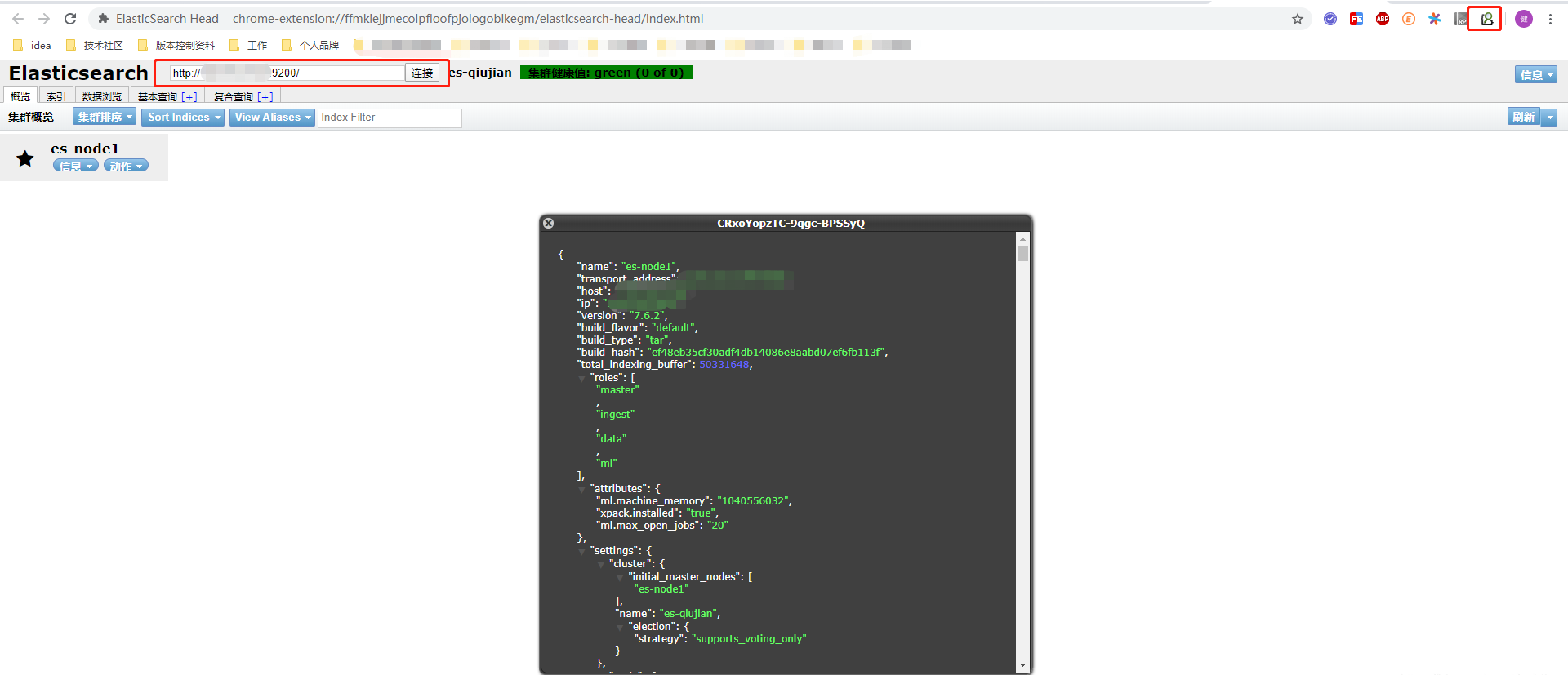Open the FE helper extension

[x=1356, y=19]
